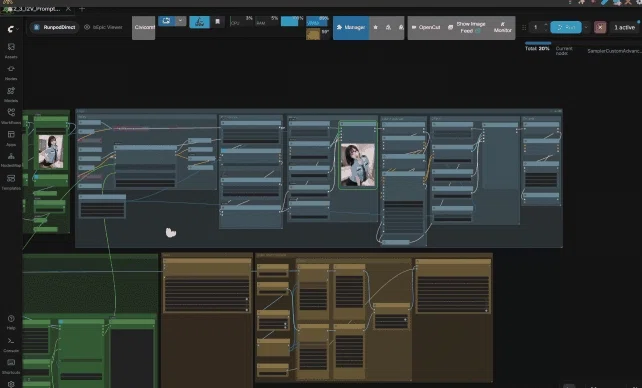Toggle Show Image Feed

[467, 27]
